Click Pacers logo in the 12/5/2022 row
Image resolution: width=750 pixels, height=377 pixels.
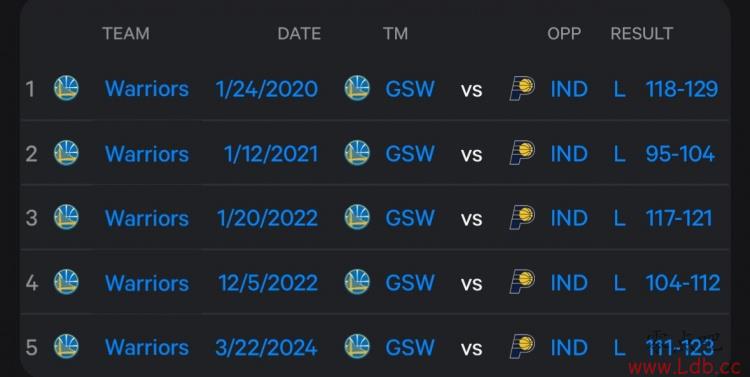pos(522,282)
